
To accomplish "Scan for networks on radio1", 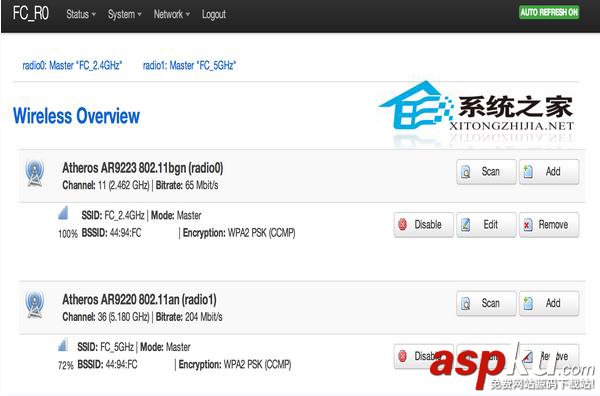I will coord(486,303).
